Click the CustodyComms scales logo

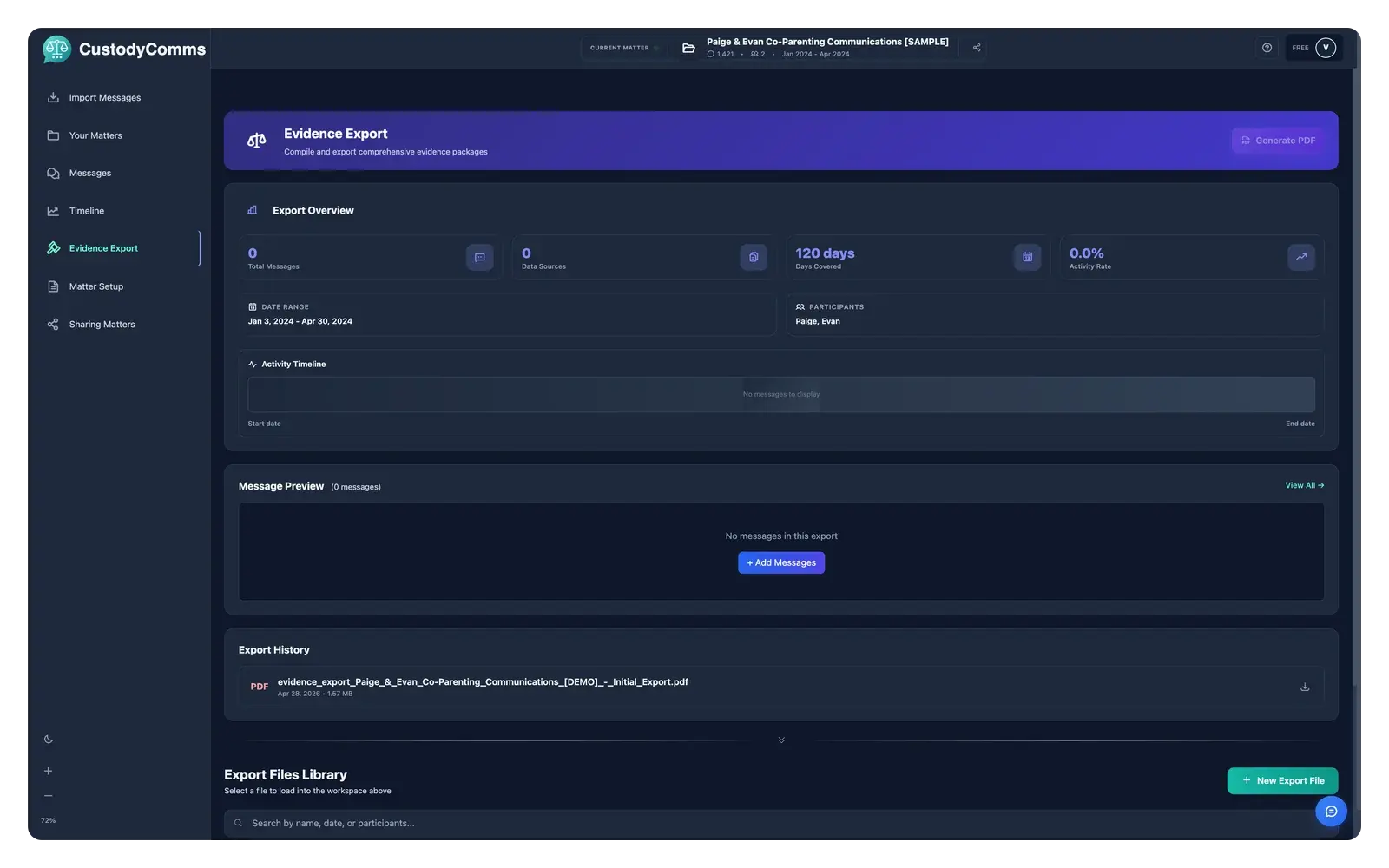pyautogui.click(x=56, y=49)
